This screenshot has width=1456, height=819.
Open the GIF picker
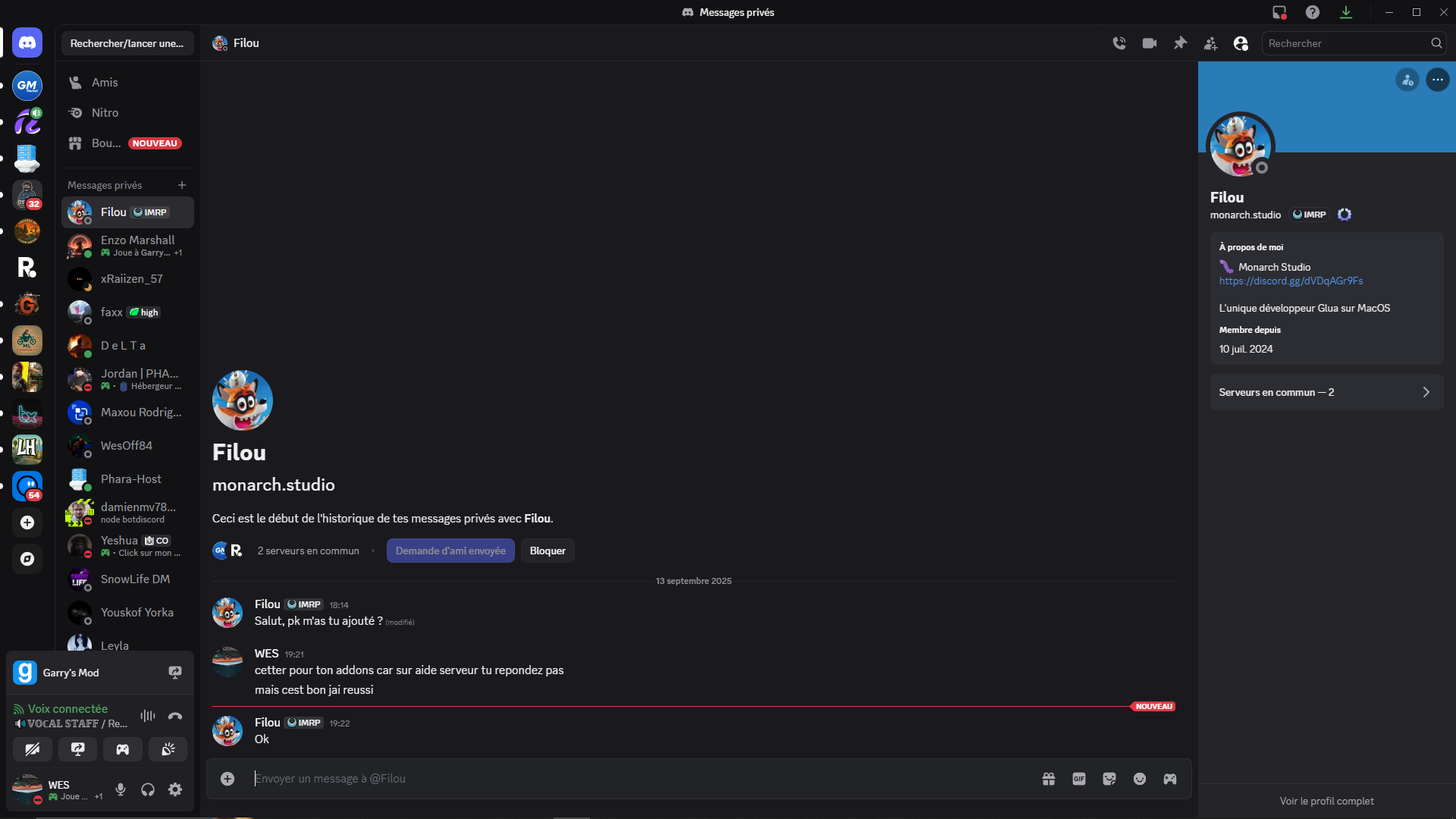tap(1079, 779)
